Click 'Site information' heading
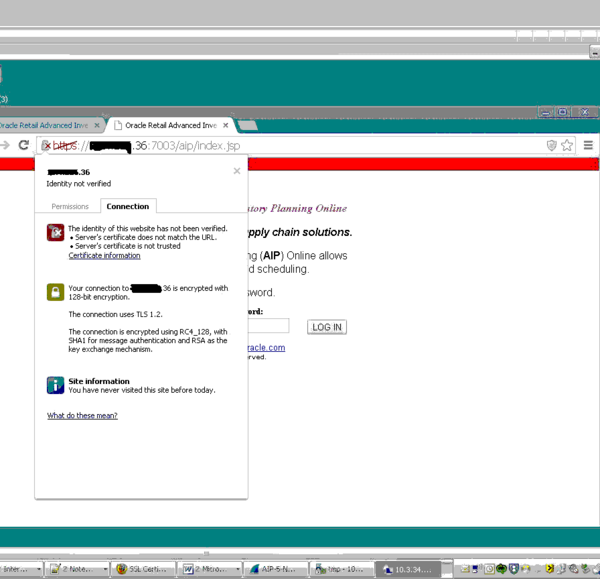This screenshot has height=579, width=600. [x=99, y=381]
